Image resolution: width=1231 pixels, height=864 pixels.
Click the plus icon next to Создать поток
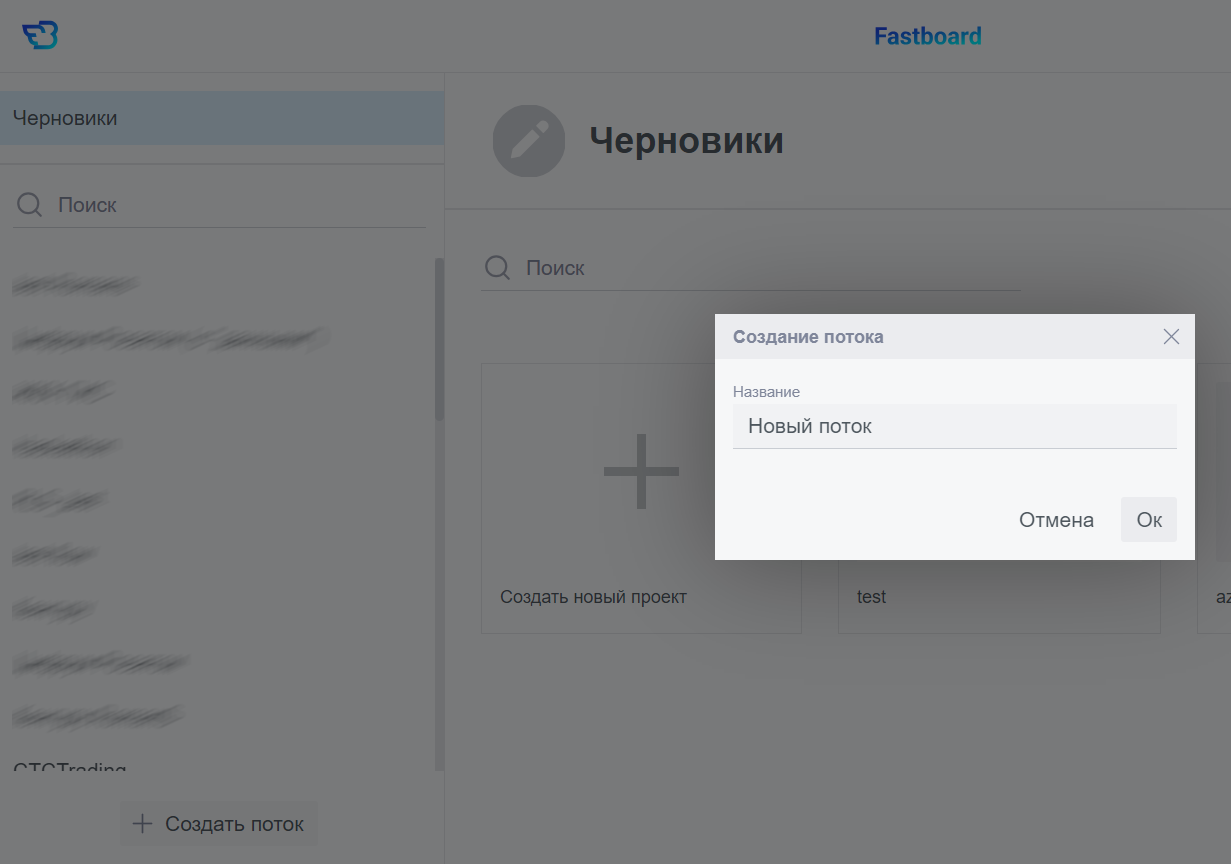143,824
